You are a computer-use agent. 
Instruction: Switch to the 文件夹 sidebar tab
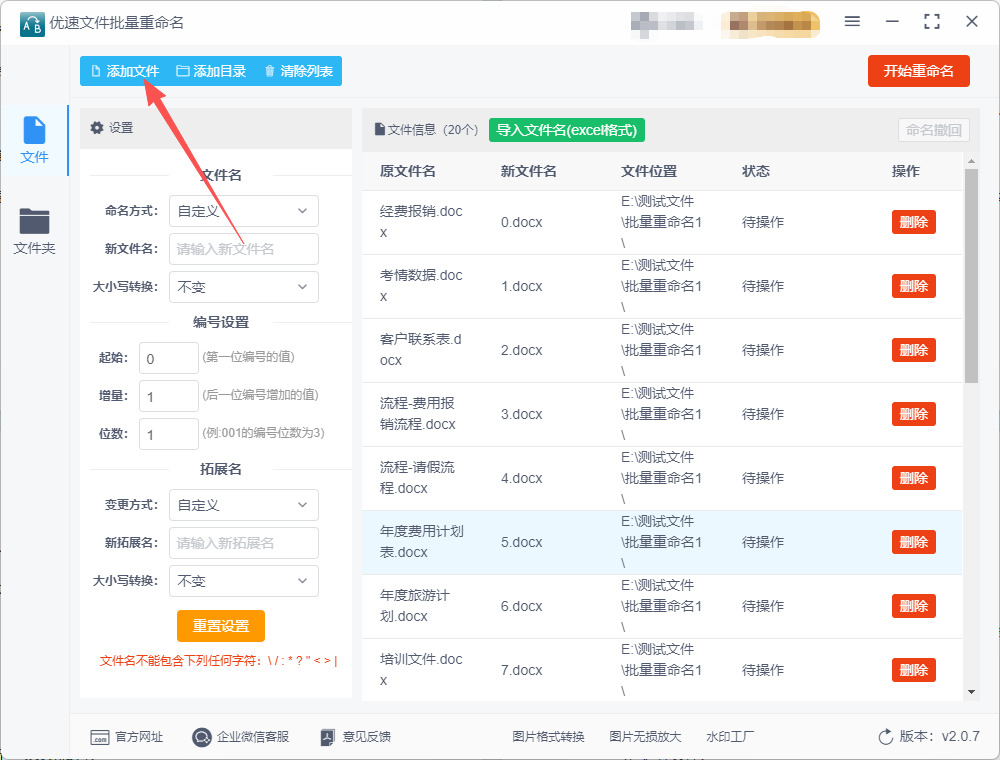tap(34, 231)
